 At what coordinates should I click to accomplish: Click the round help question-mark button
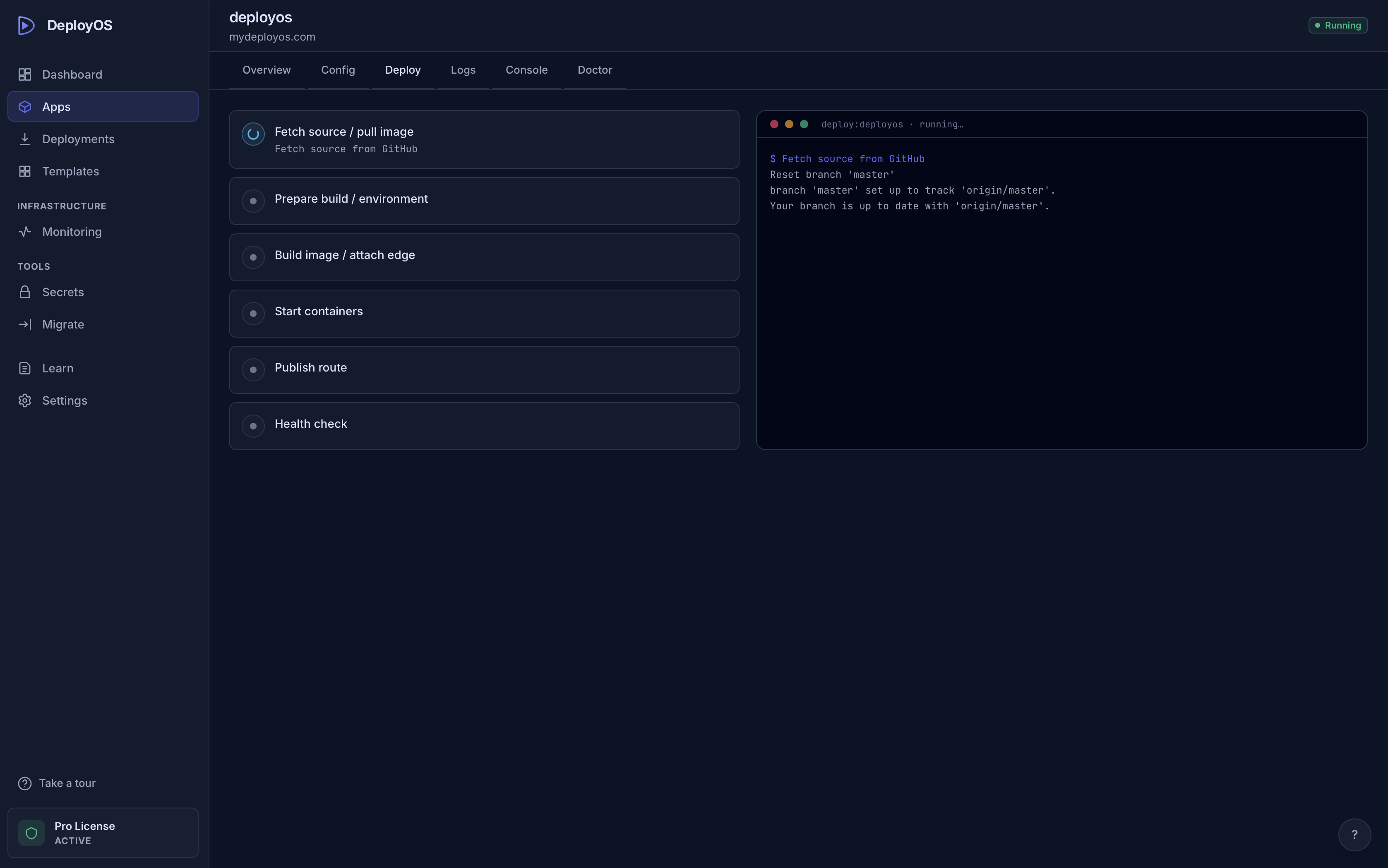tap(1354, 835)
